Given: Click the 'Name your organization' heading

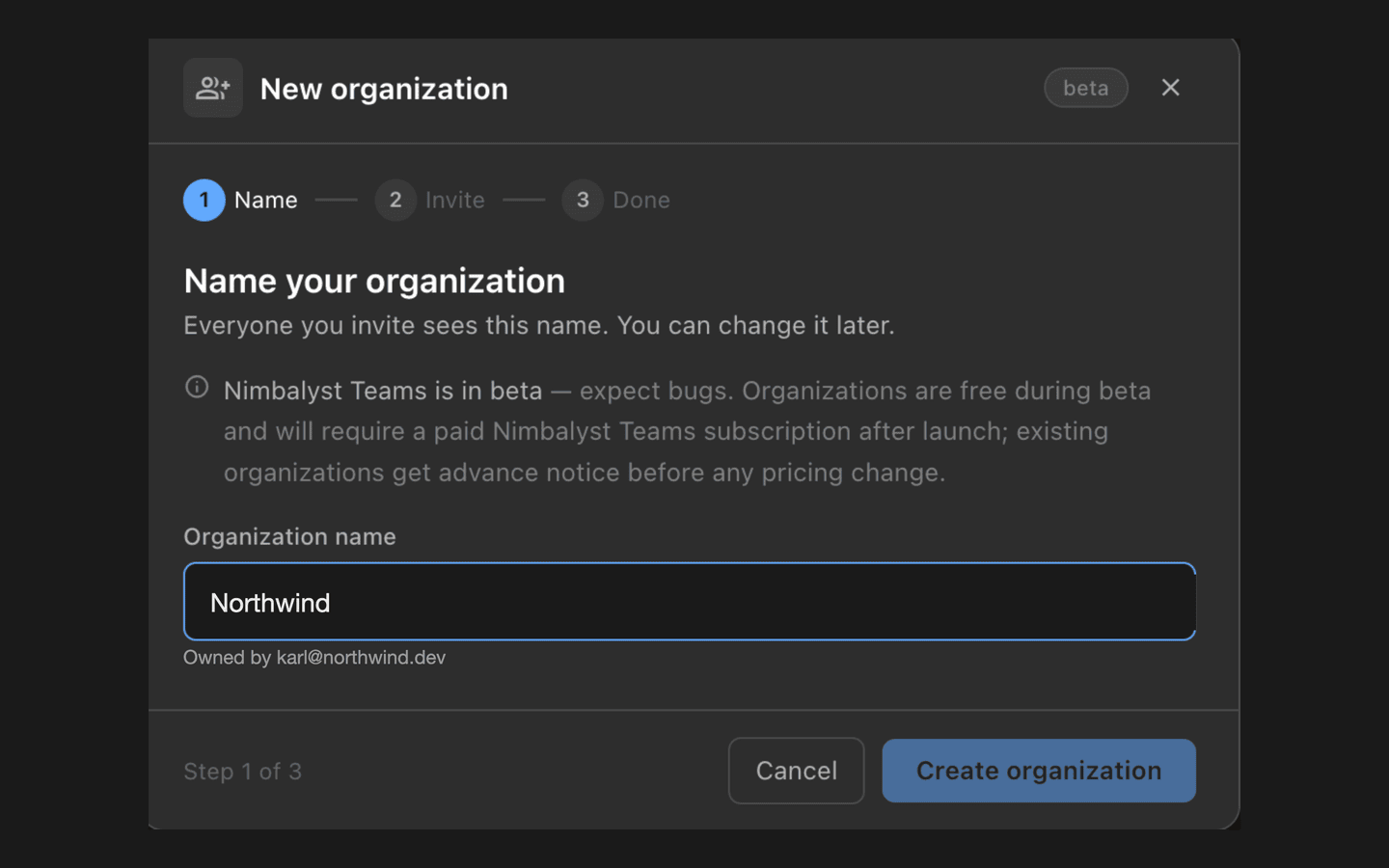Looking at the screenshot, I should coord(374,282).
